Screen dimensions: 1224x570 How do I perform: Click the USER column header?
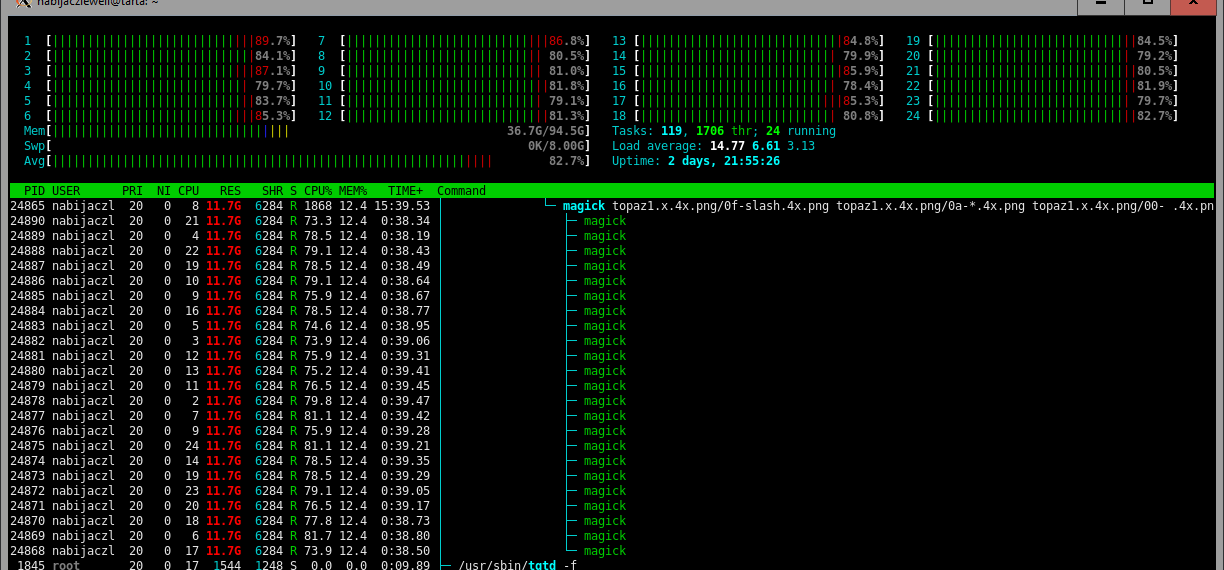click(67, 191)
